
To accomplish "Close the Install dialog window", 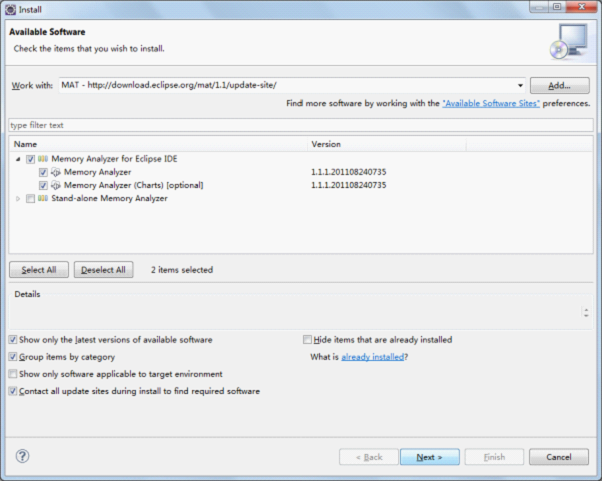I will (x=582, y=7).
